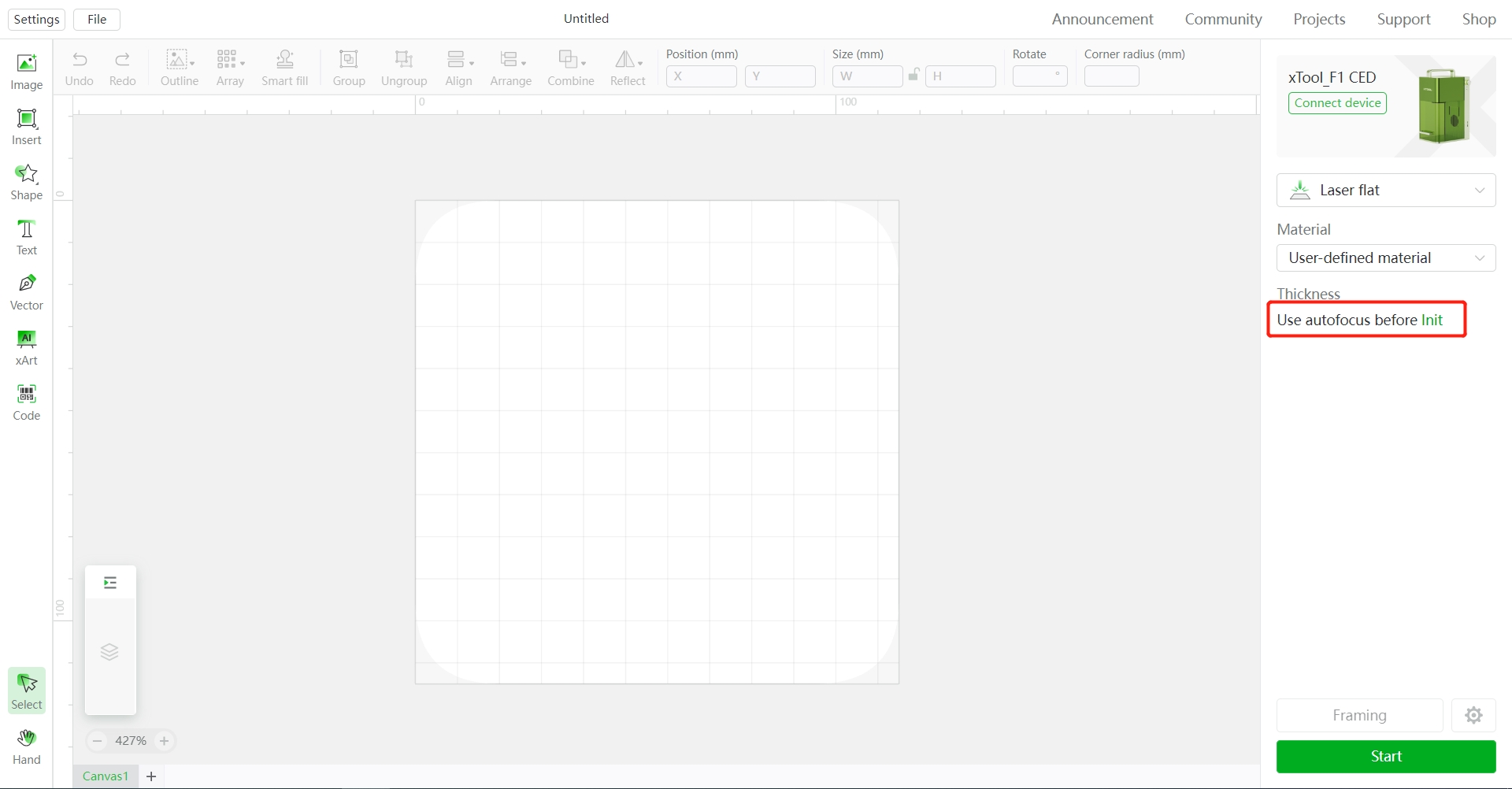The width and height of the screenshot is (1512, 789).
Task: Open the Shop link
Action: (1479, 20)
